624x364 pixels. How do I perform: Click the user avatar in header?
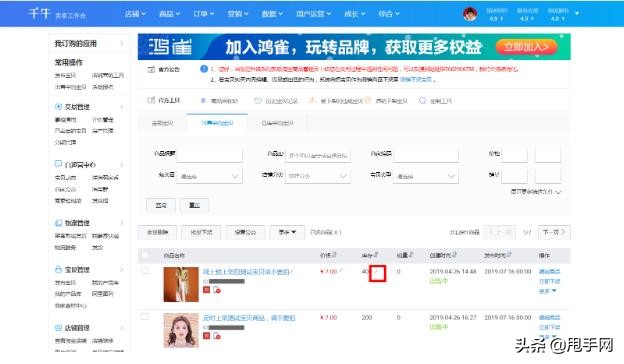pos(470,14)
